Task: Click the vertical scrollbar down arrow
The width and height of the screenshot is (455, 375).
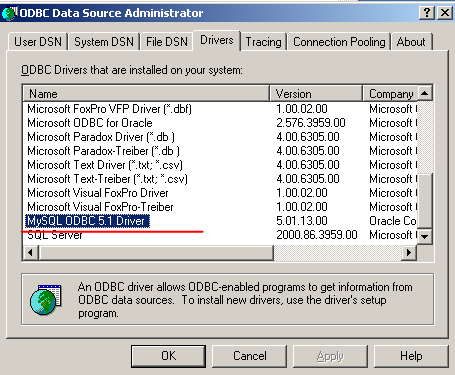Action: click(425, 236)
